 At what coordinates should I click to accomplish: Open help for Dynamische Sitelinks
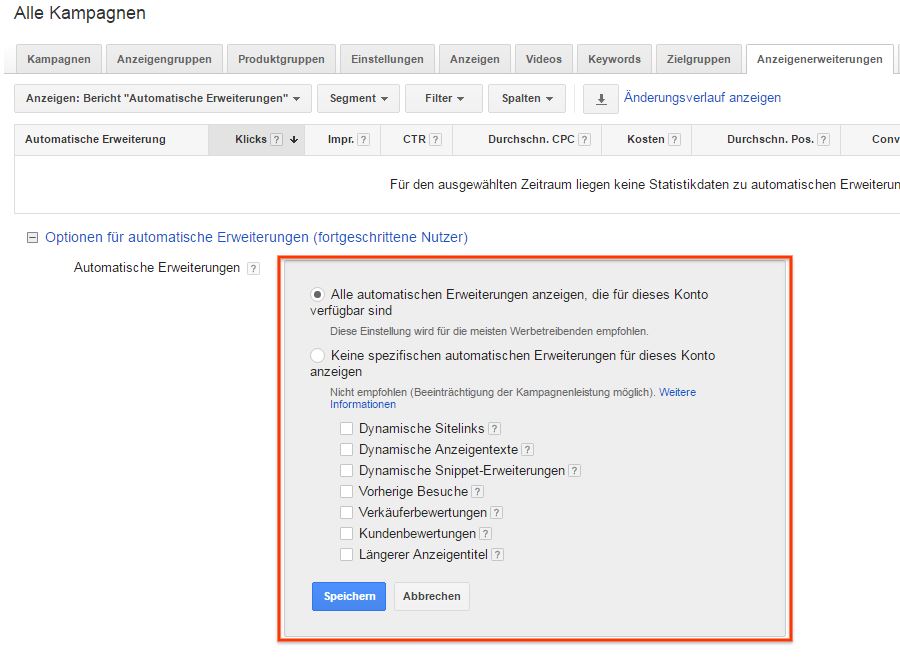pyautogui.click(x=494, y=429)
